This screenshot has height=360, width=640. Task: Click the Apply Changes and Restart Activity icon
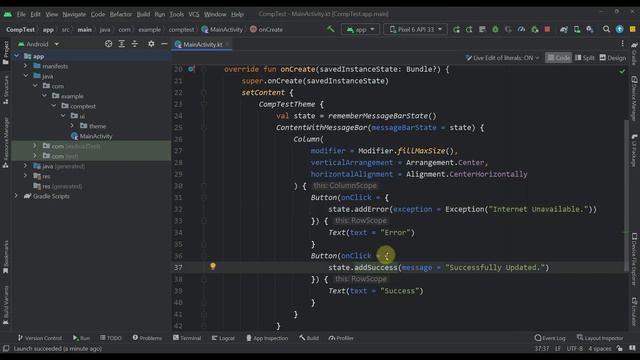[456, 29]
